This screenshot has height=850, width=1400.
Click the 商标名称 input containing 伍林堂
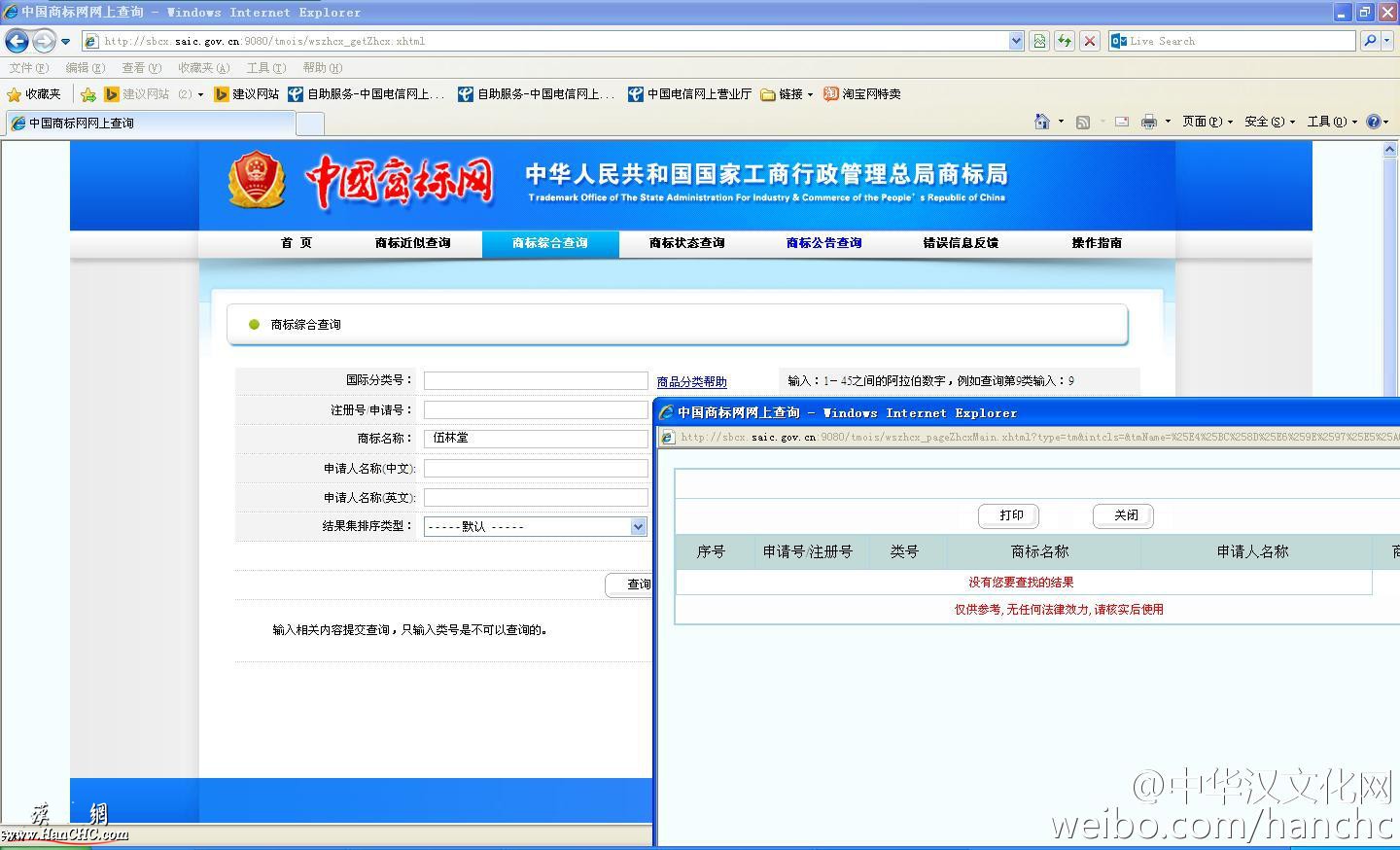pos(535,438)
